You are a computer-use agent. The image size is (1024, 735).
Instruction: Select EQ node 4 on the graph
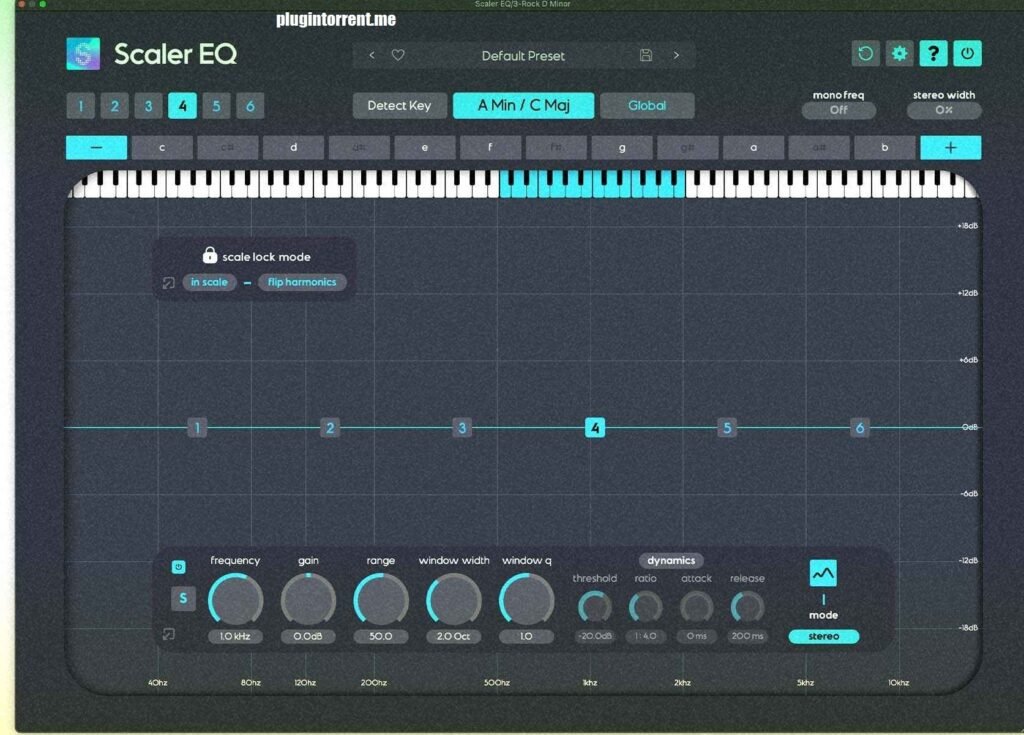click(595, 428)
